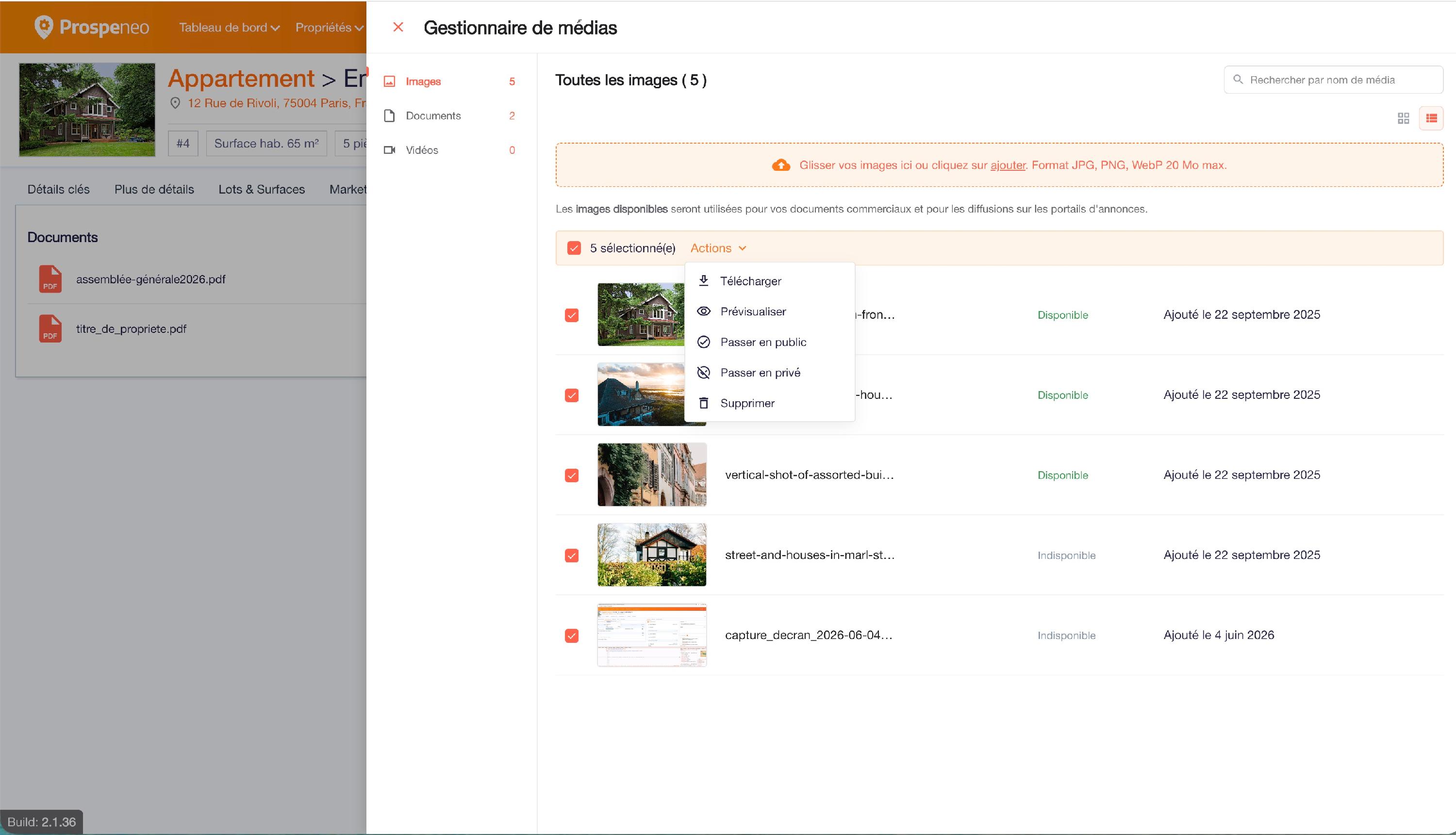Choose Supprimer from the Actions menu
Screen dimensions: 1456x835
pos(769,403)
